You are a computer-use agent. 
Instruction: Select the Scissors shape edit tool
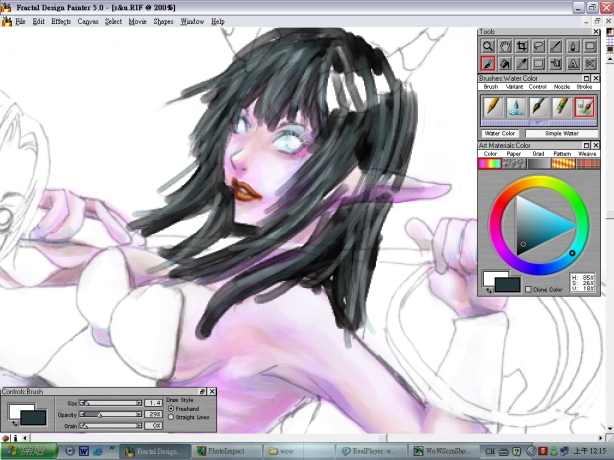point(590,63)
